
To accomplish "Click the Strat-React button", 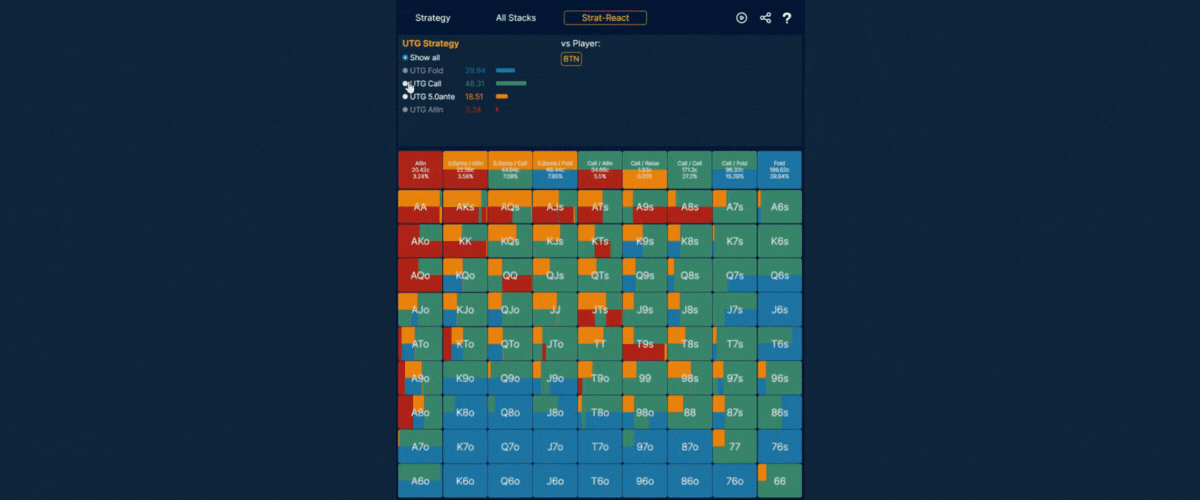I will 605,18.
